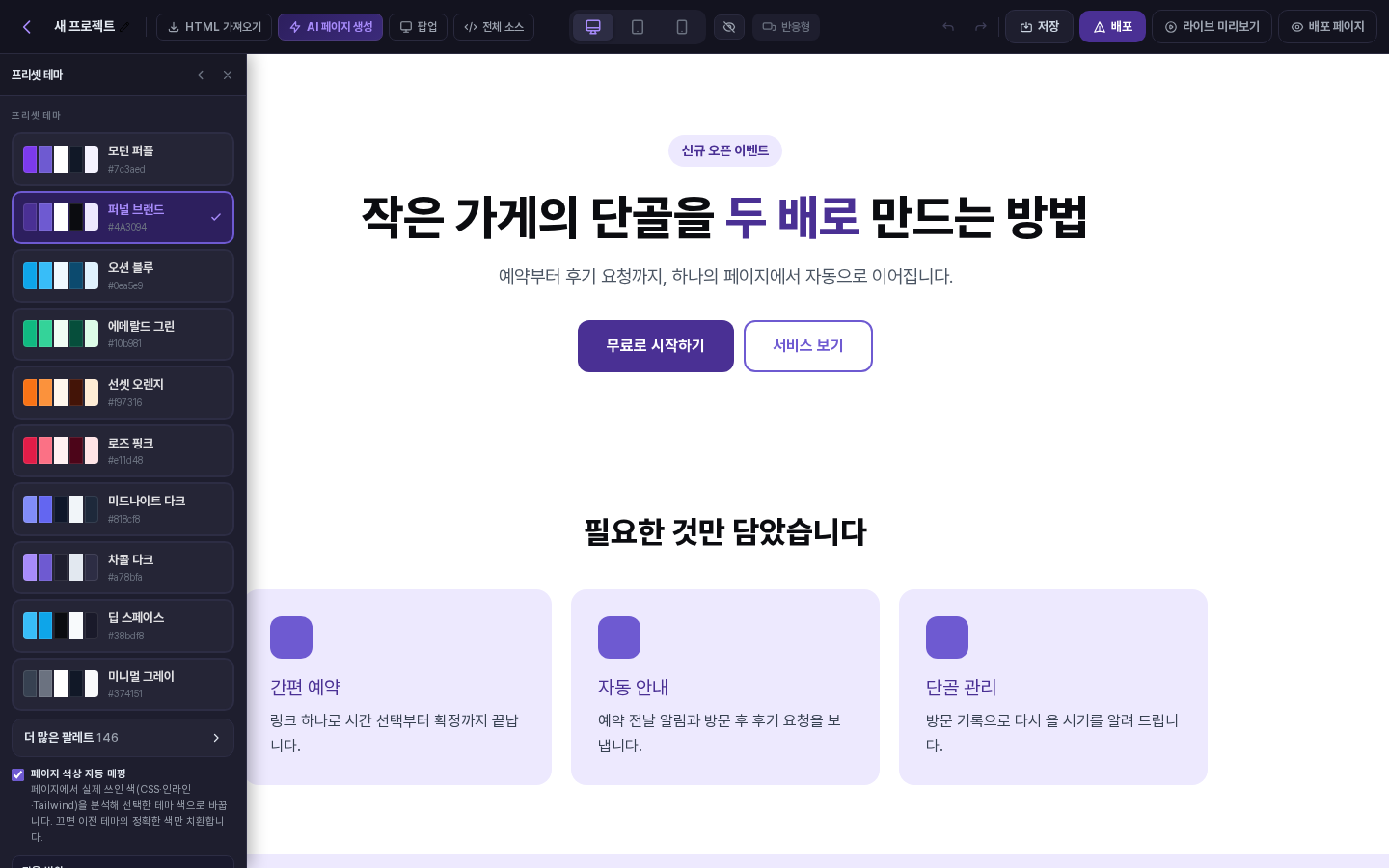Apply 선셋 오렌지 theme preset
The height and width of the screenshot is (868, 1389).
123,393
